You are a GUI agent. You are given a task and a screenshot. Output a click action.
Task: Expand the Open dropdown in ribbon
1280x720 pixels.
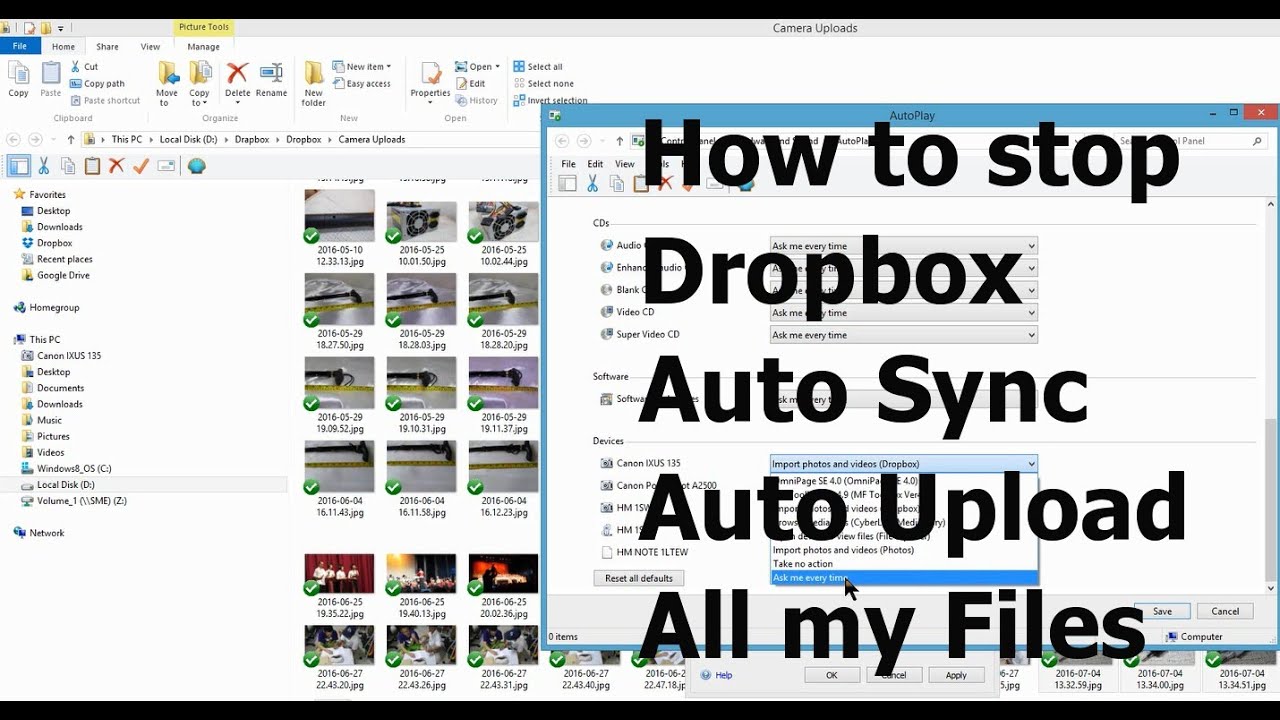tap(477, 67)
